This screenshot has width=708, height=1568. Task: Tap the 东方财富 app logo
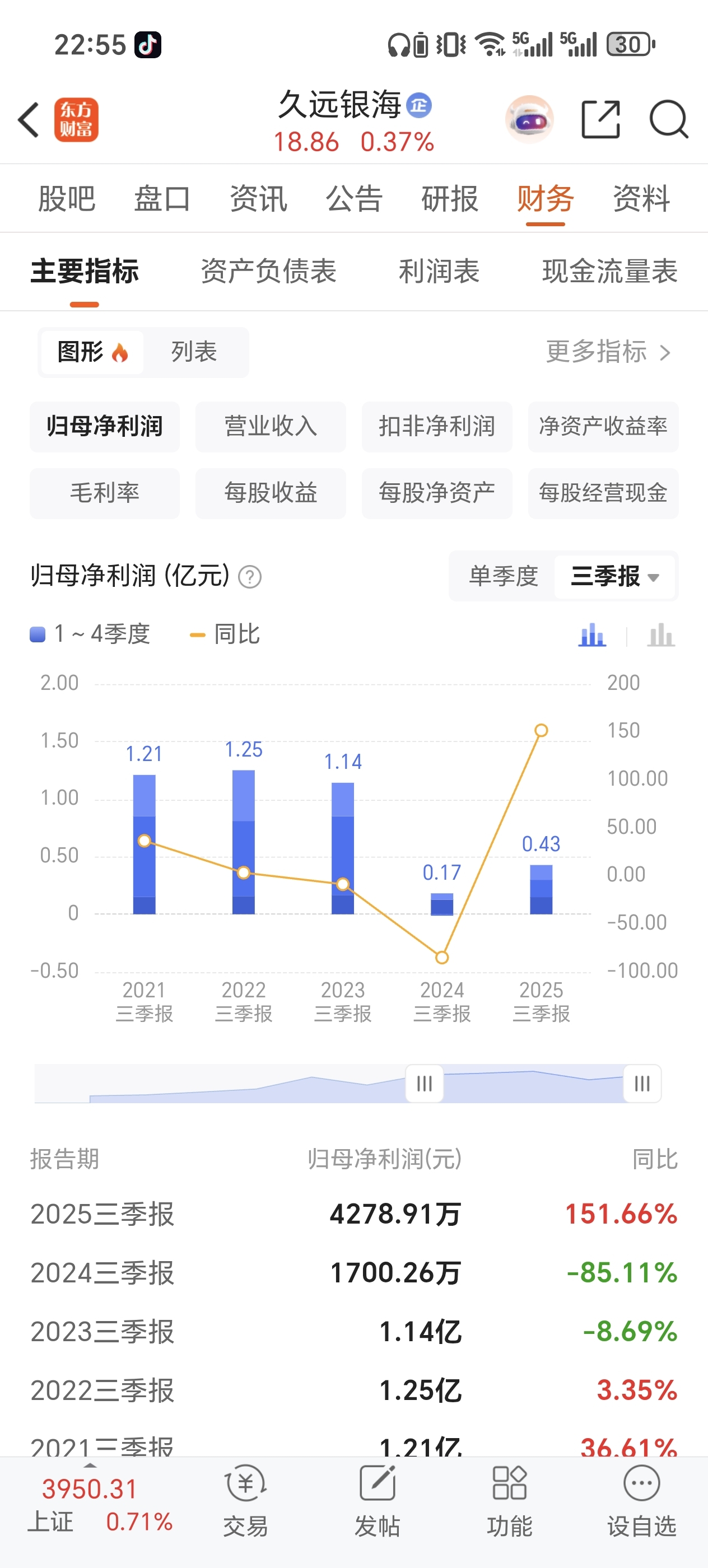[76, 120]
